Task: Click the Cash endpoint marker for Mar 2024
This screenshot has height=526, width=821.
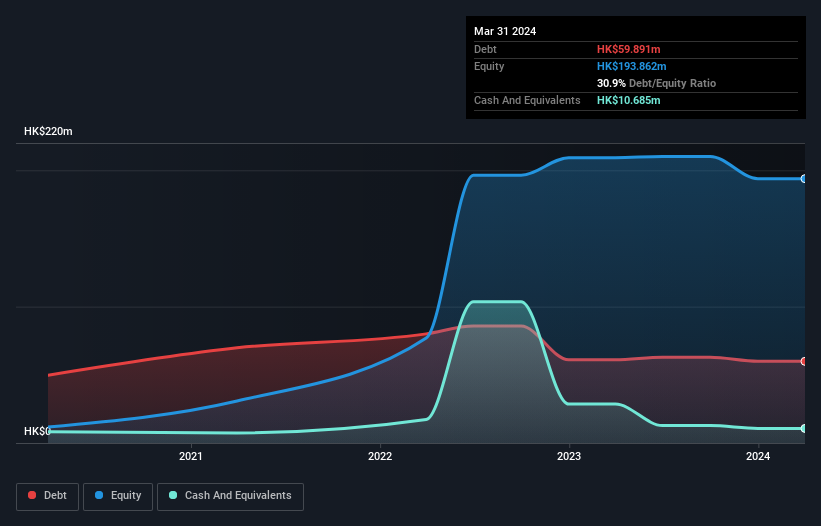Action: point(804,428)
